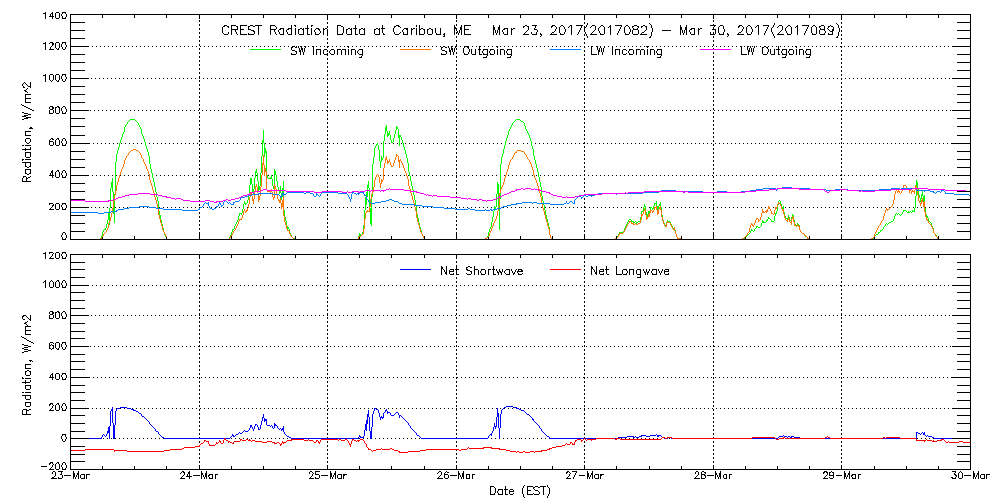Click the 27-Mar date tick label
This screenshot has height=500, width=1000.
pyautogui.click(x=585, y=477)
